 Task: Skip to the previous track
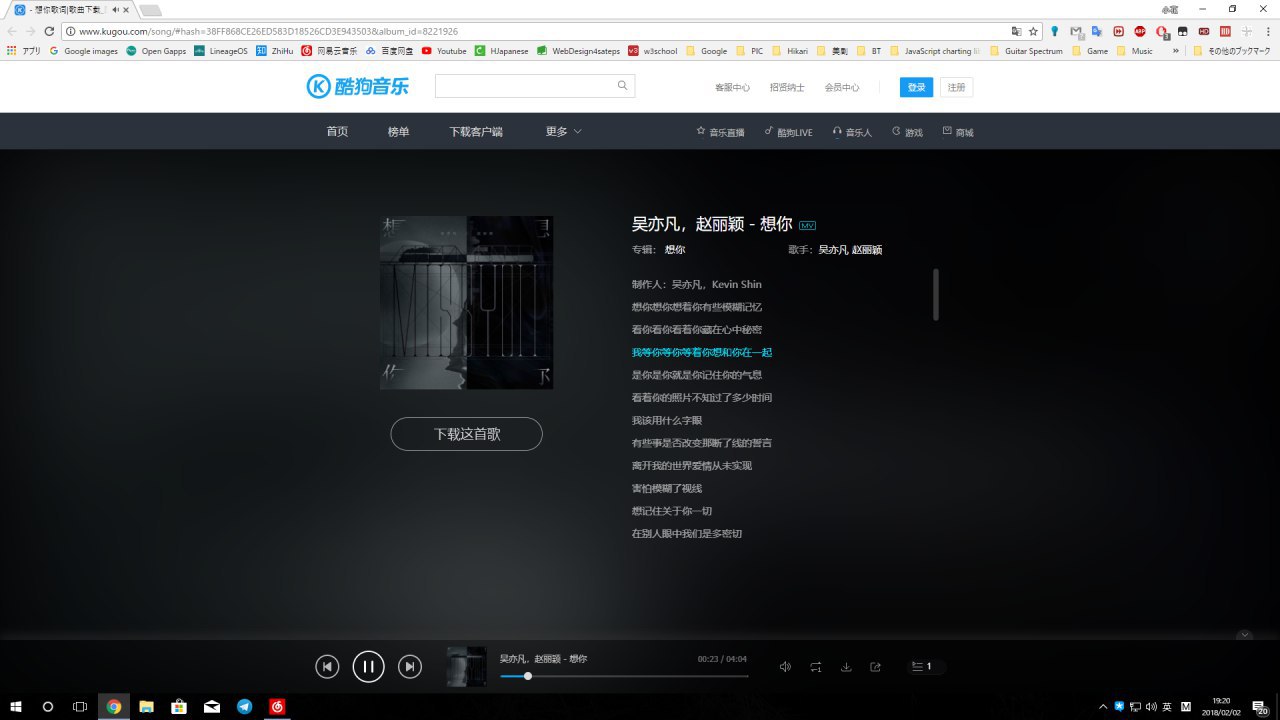point(327,667)
